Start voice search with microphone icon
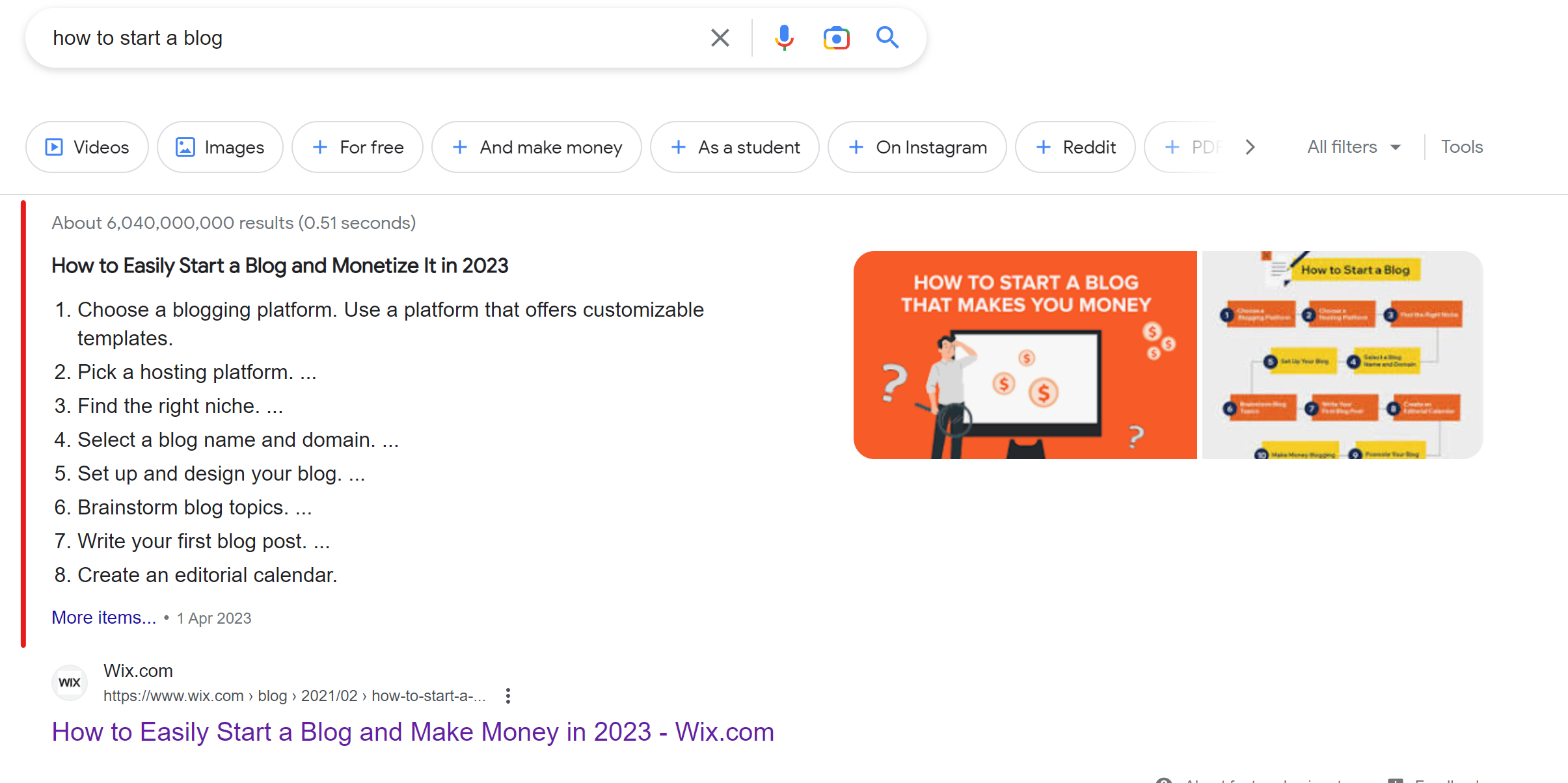This screenshot has width=1568, height=783. click(x=784, y=38)
